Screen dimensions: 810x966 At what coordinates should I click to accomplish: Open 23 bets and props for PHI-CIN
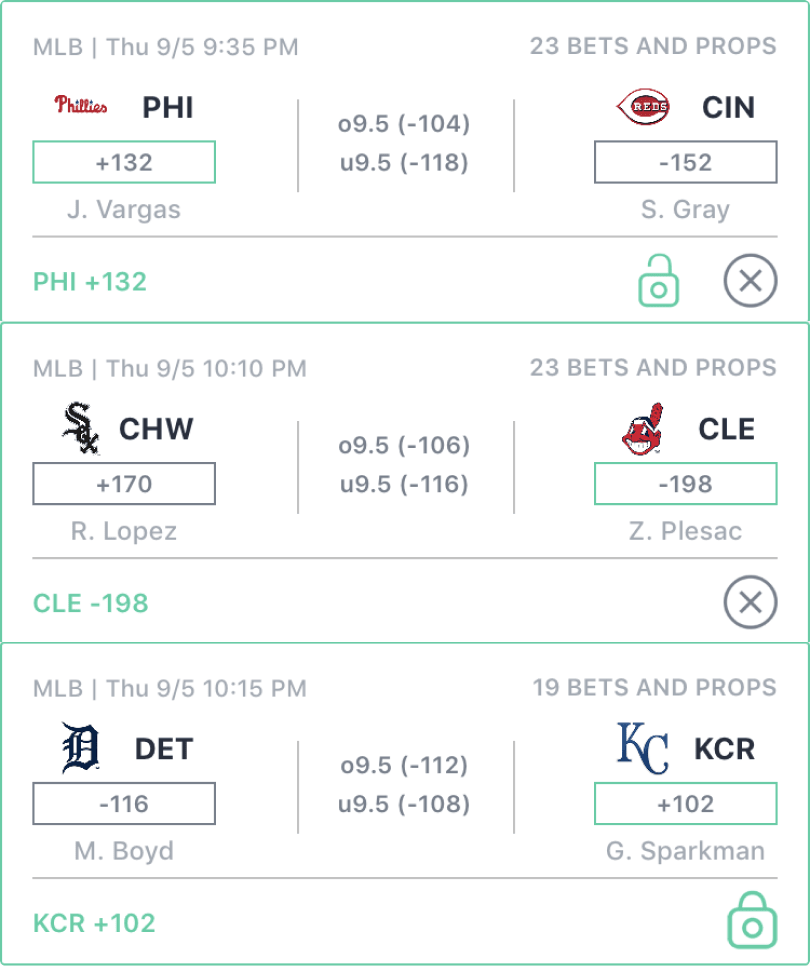click(x=653, y=46)
